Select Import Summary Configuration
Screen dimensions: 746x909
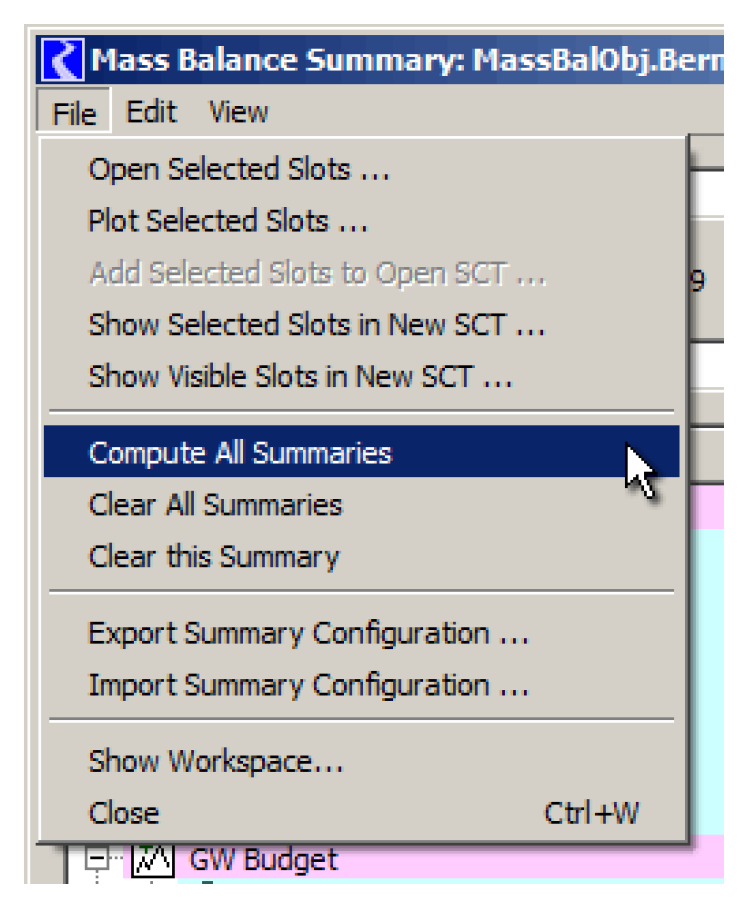(308, 685)
